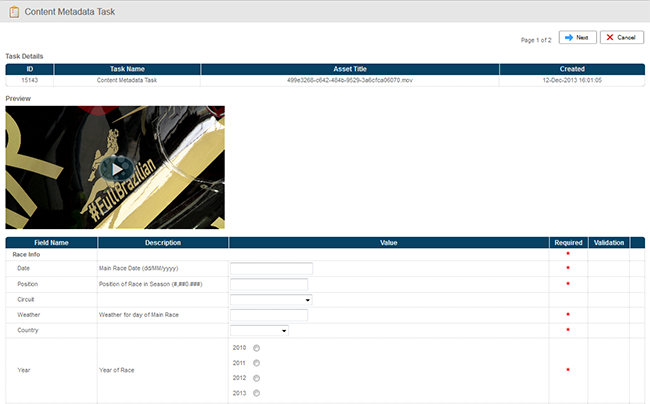Click the Weather text input box
Screen dimensions: 650x404
(268, 315)
